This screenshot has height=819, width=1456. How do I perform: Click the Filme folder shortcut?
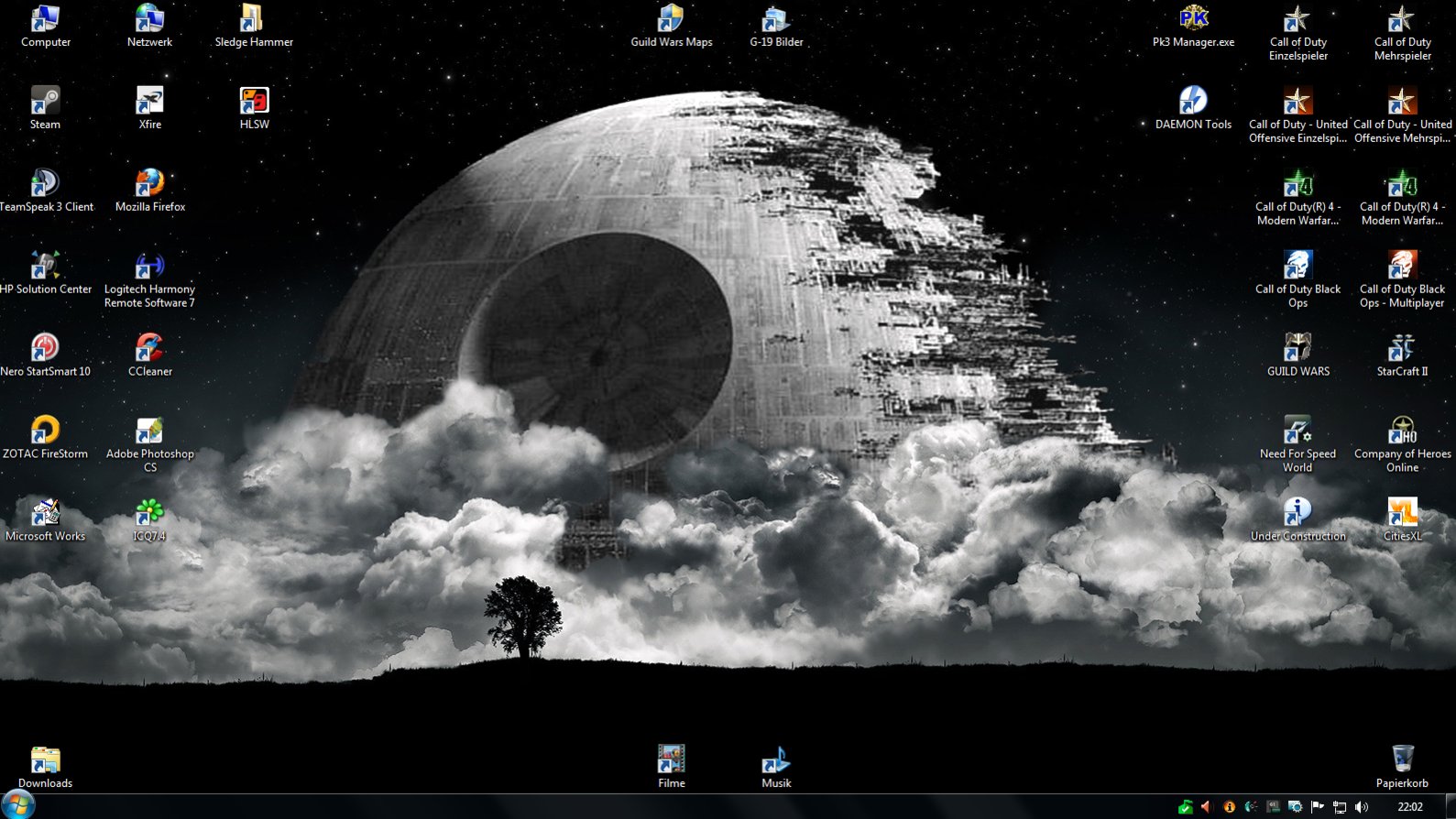[x=671, y=759]
